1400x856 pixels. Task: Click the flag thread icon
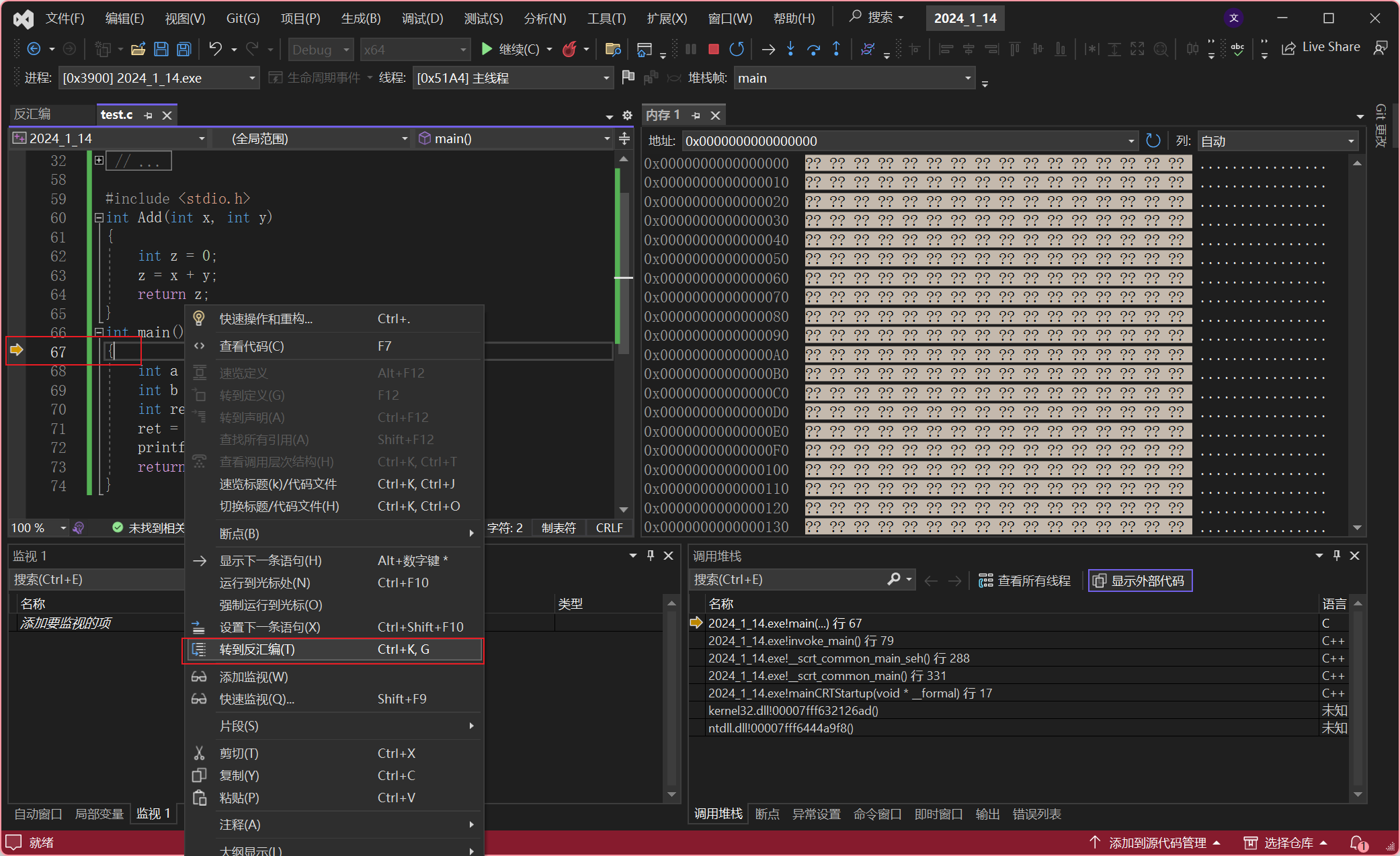[x=628, y=77]
